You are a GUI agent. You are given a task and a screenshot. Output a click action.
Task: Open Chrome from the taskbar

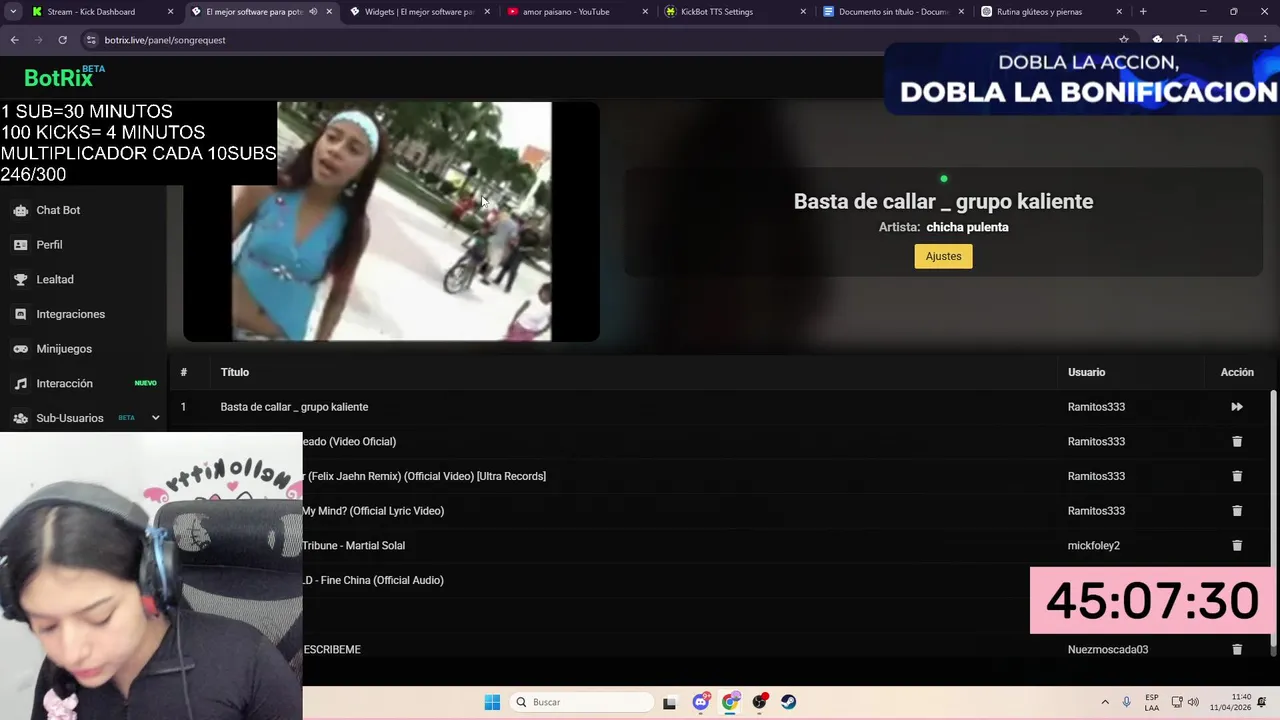coord(730,702)
